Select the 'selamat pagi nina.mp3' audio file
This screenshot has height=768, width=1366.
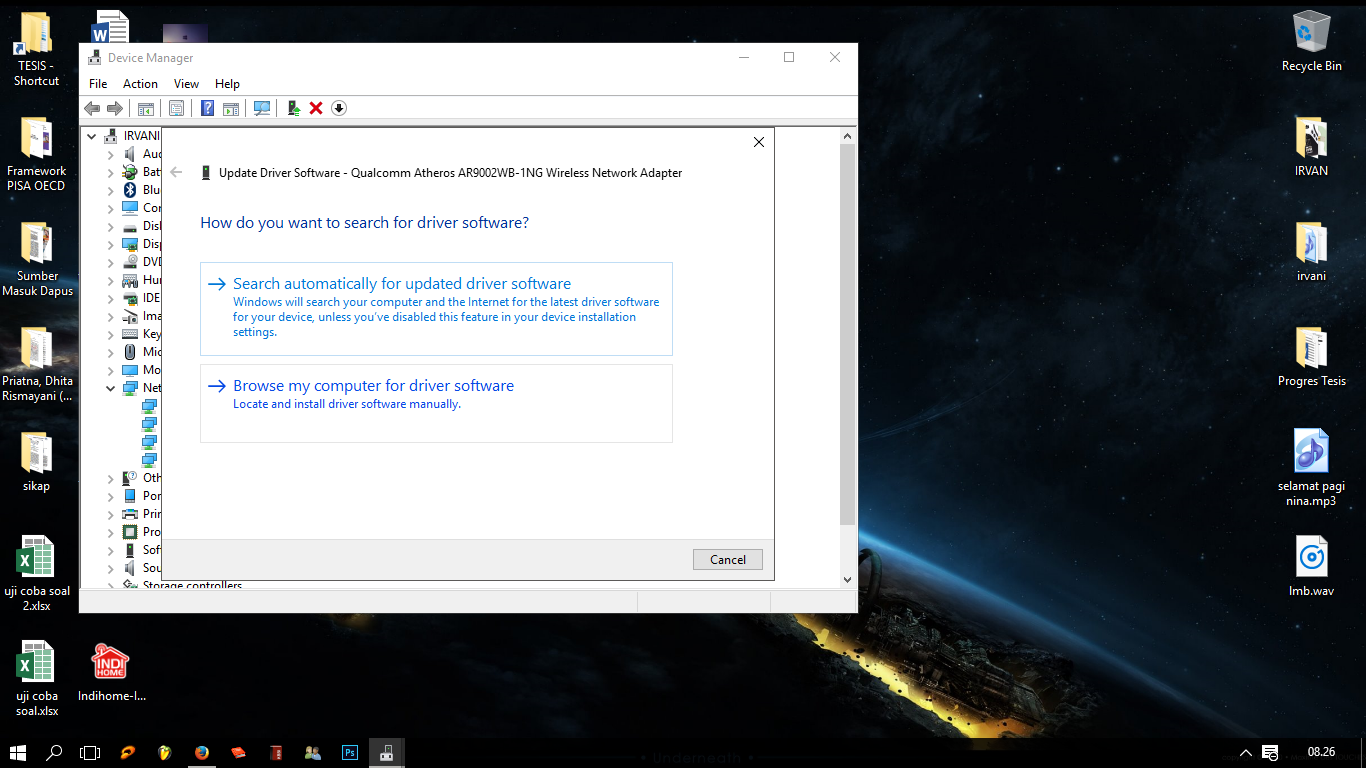click(1311, 467)
